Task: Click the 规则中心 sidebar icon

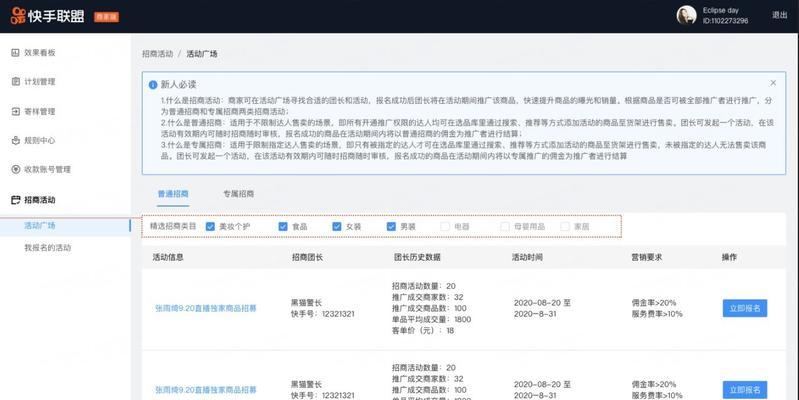Action: (x=15, y=140)
